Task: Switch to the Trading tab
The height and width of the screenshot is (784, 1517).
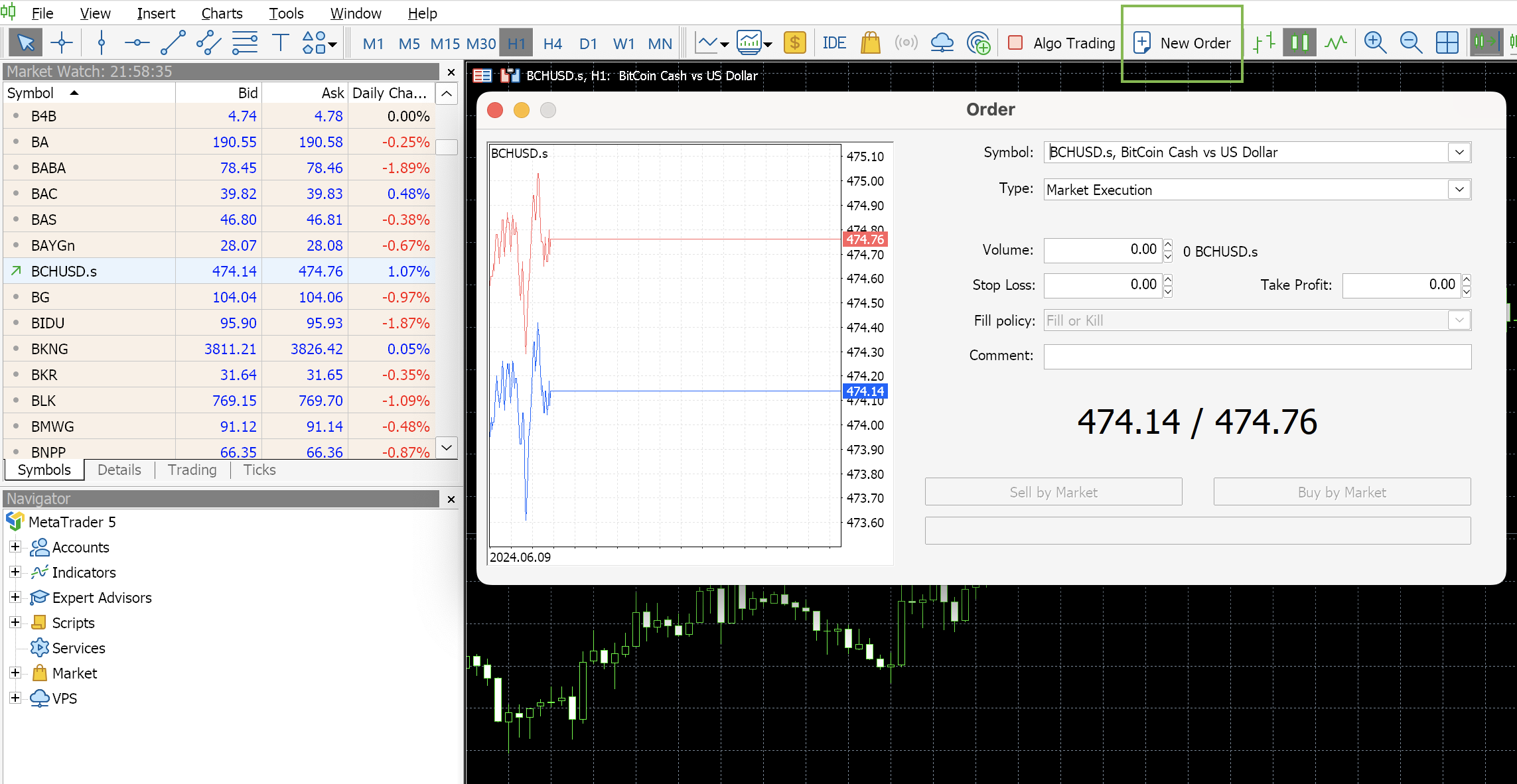Action: (x=192, y=470)
